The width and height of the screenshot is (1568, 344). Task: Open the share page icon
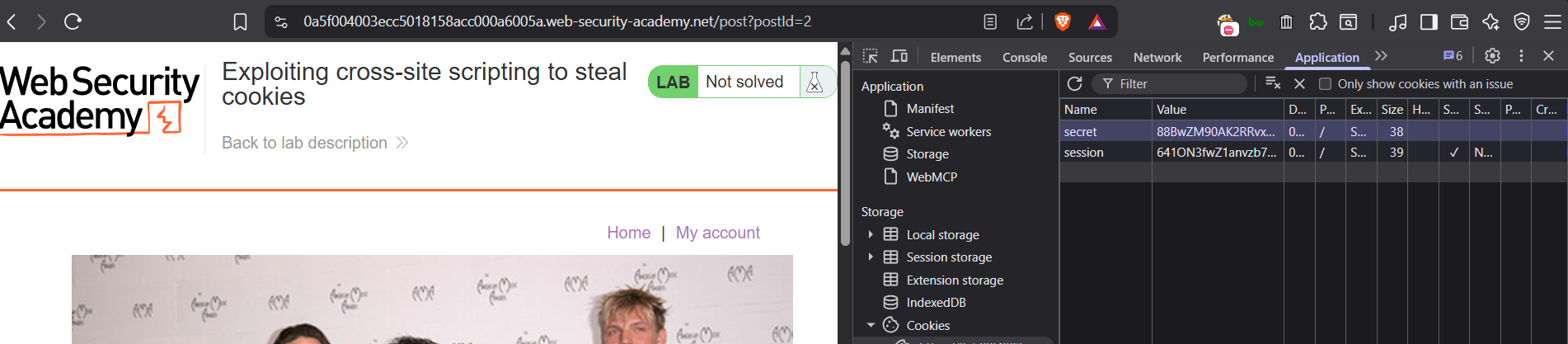[x=1025, y=21]
